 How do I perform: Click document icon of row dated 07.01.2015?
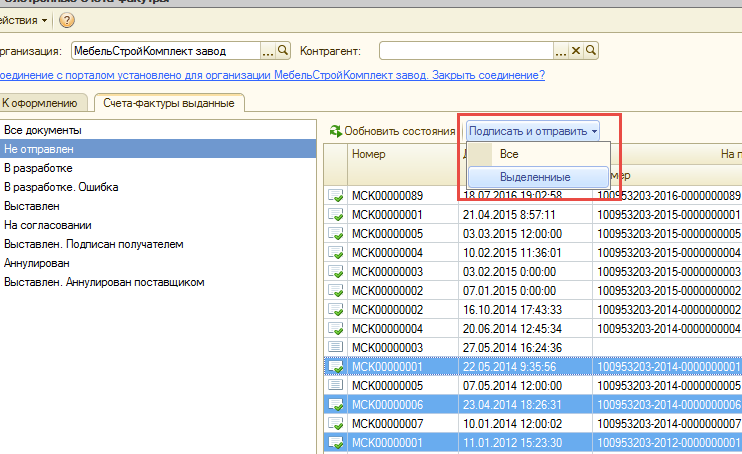click(x=336, y=291)
